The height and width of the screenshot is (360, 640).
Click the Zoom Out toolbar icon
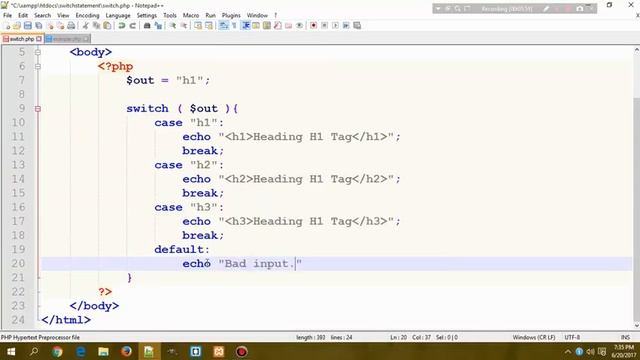point(184,26)
